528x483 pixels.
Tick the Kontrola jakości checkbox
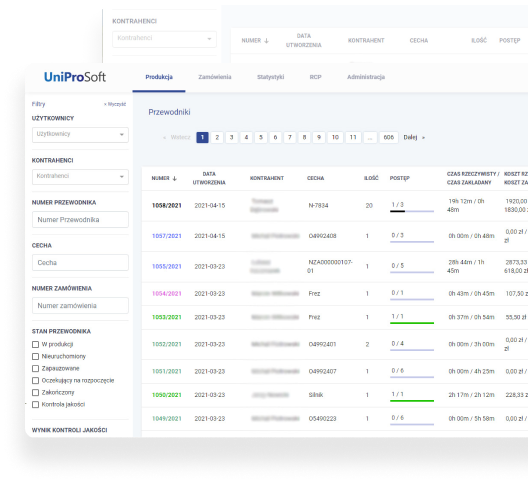click(x=35, y=405)
